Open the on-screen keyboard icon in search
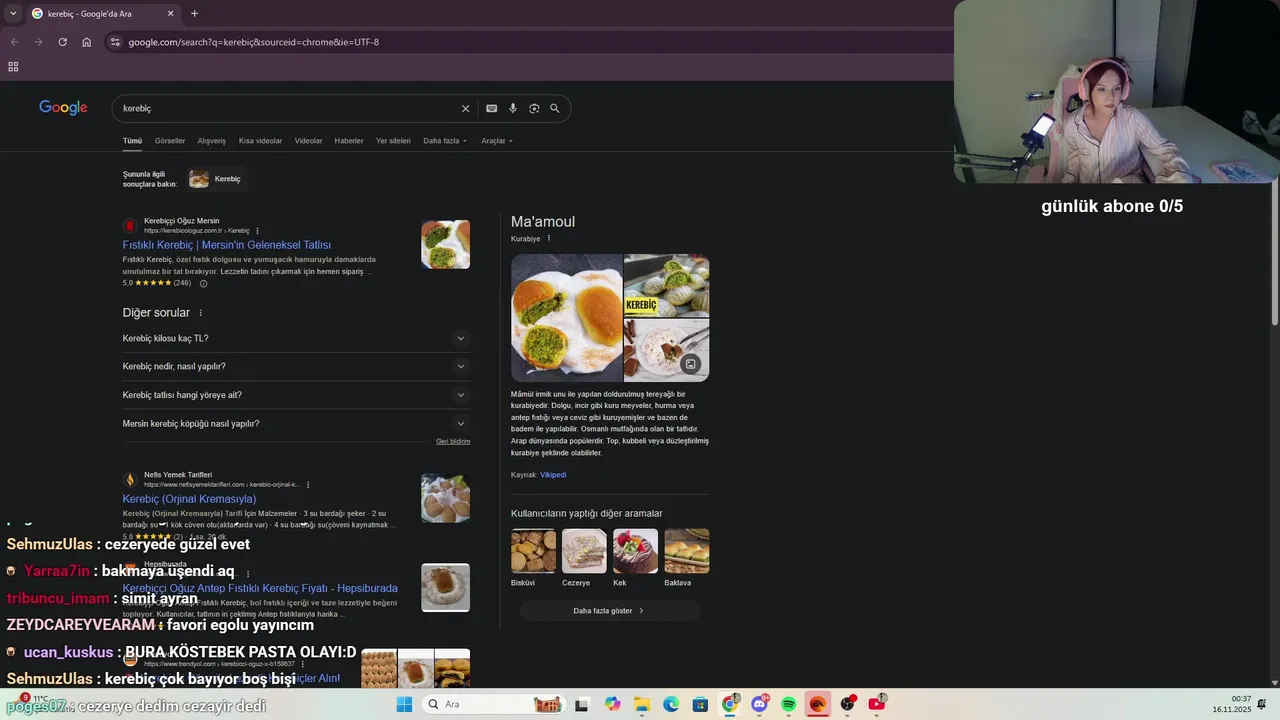The width and height of the screenshot is (1280, 720). [x=491, y=108]
